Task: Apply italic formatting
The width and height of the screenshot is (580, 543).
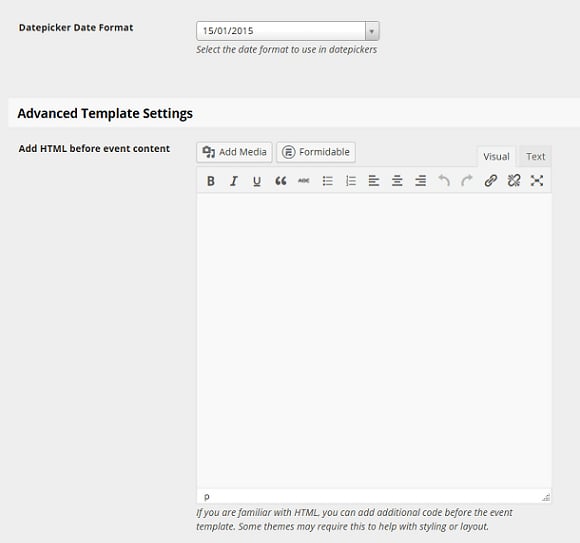Action: click(x=234, y=181)
